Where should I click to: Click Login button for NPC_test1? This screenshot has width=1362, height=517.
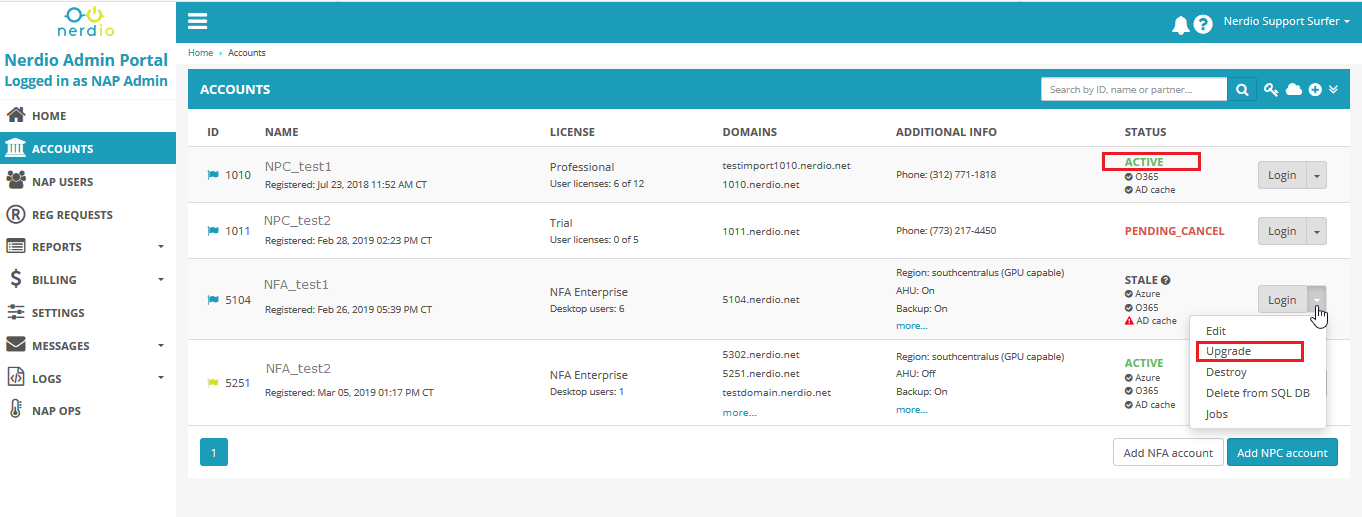tap(1282, 175)
